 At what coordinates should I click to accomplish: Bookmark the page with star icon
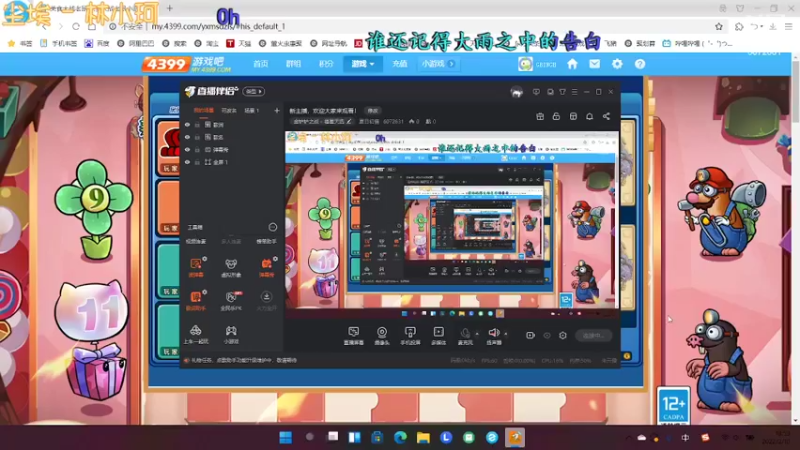pos(719,27)
